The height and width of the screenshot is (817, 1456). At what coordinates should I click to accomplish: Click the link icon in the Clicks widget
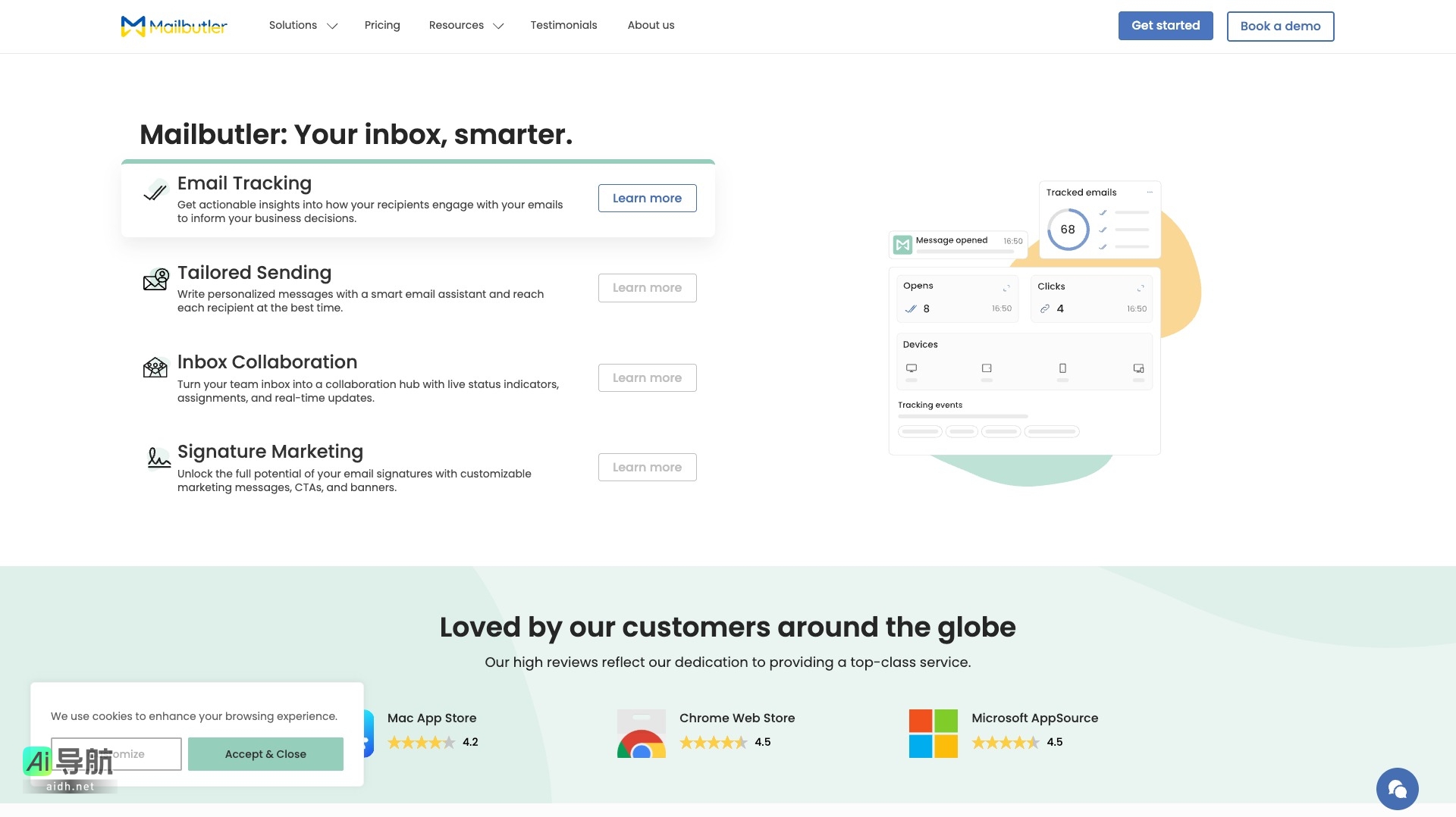(1045, 308)
